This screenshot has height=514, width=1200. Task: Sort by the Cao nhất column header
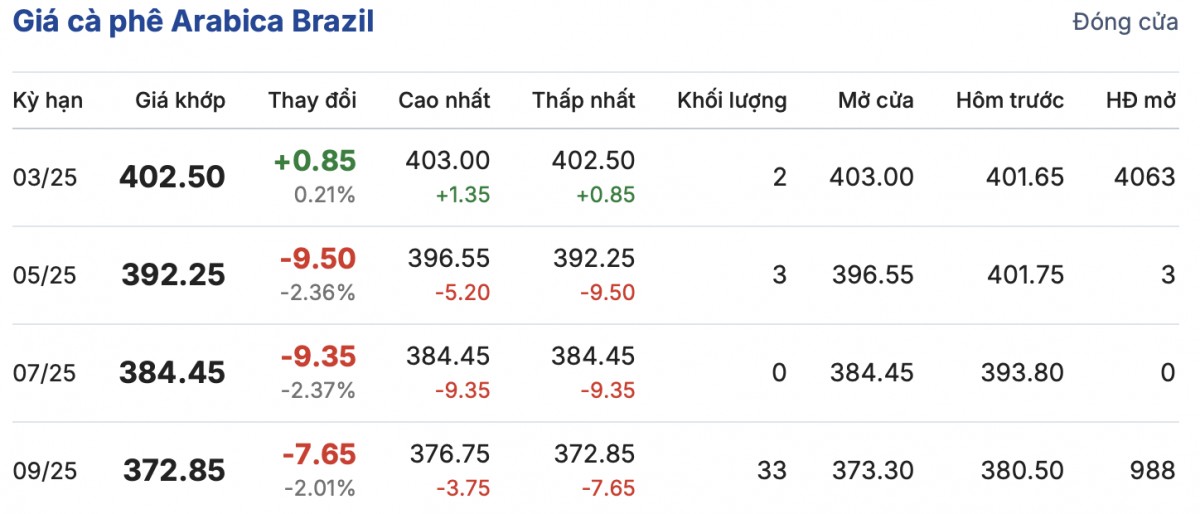coord(444,100)
